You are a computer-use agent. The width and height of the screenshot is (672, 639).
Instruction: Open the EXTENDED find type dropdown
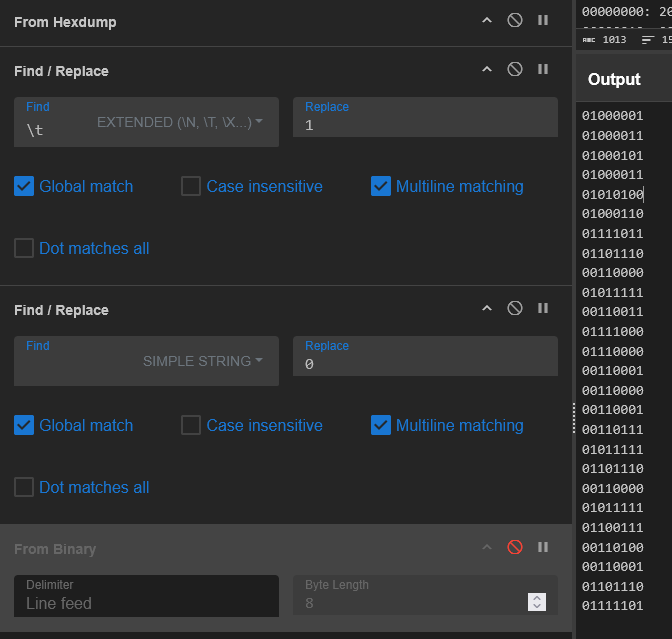(x=180, y=122)
